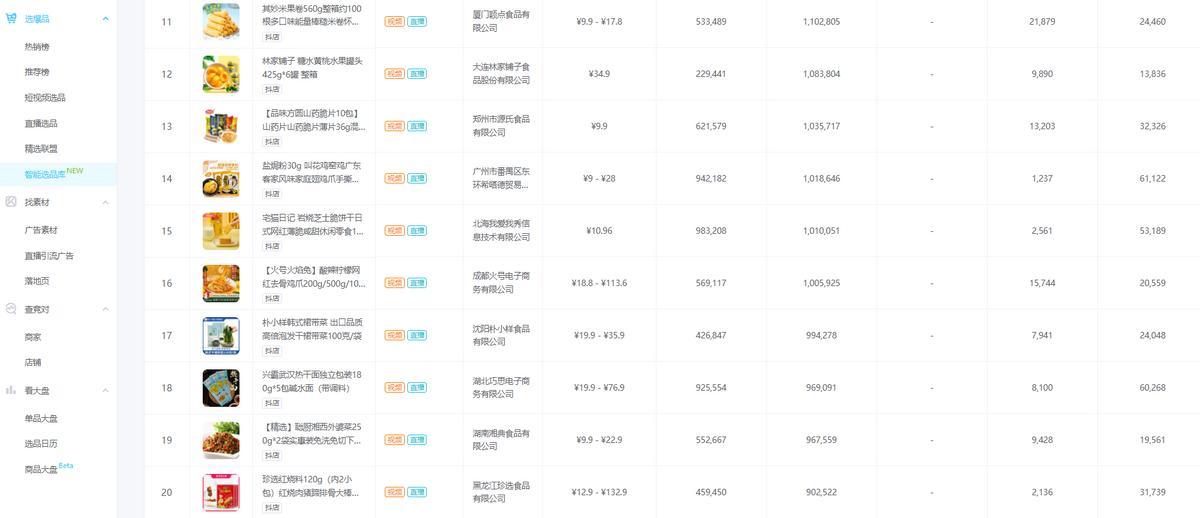
Task: Click the 选爆品 shopping bag icon
Action: (10, 19)
